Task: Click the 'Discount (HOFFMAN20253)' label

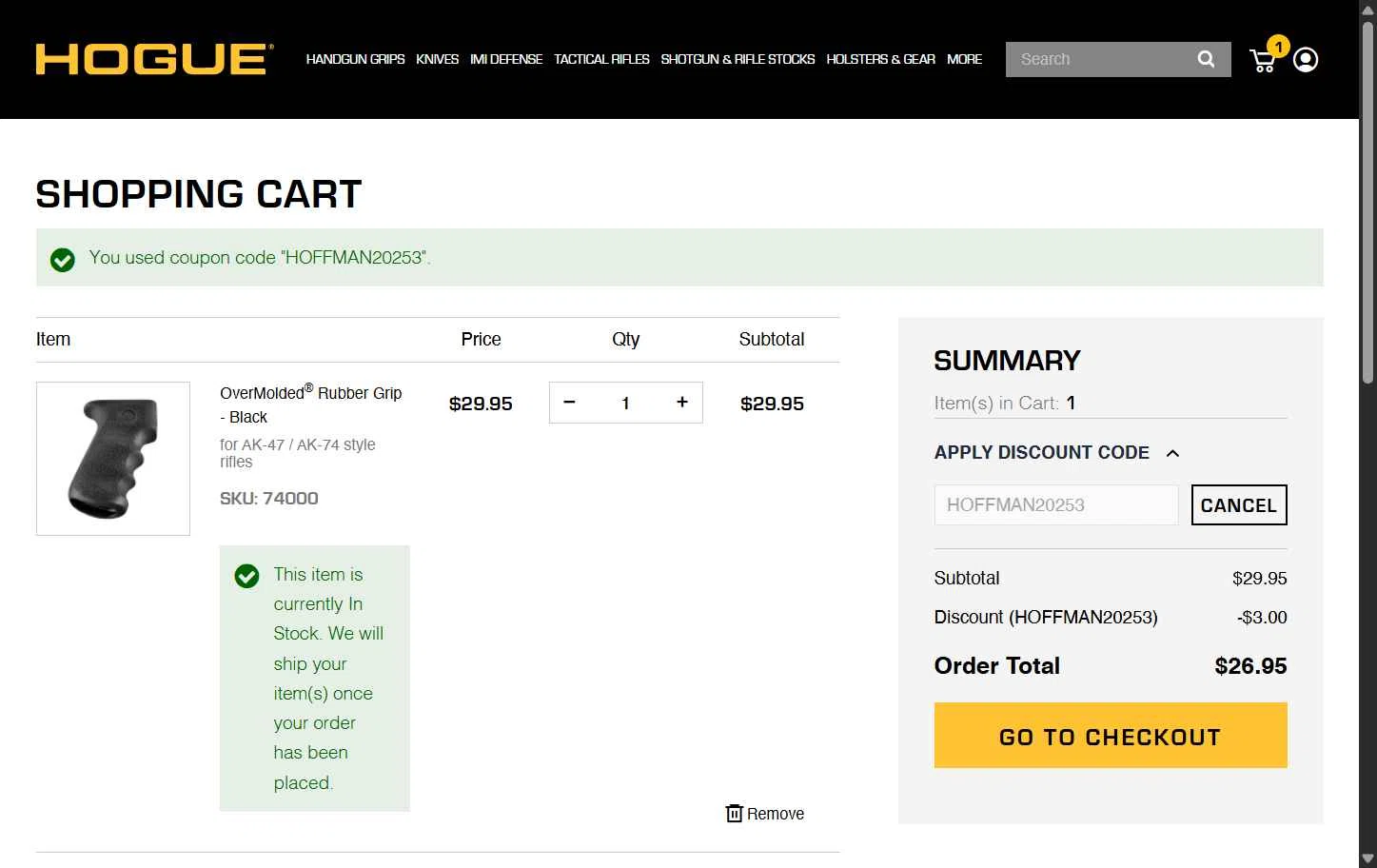Action: pos(1046,618)
